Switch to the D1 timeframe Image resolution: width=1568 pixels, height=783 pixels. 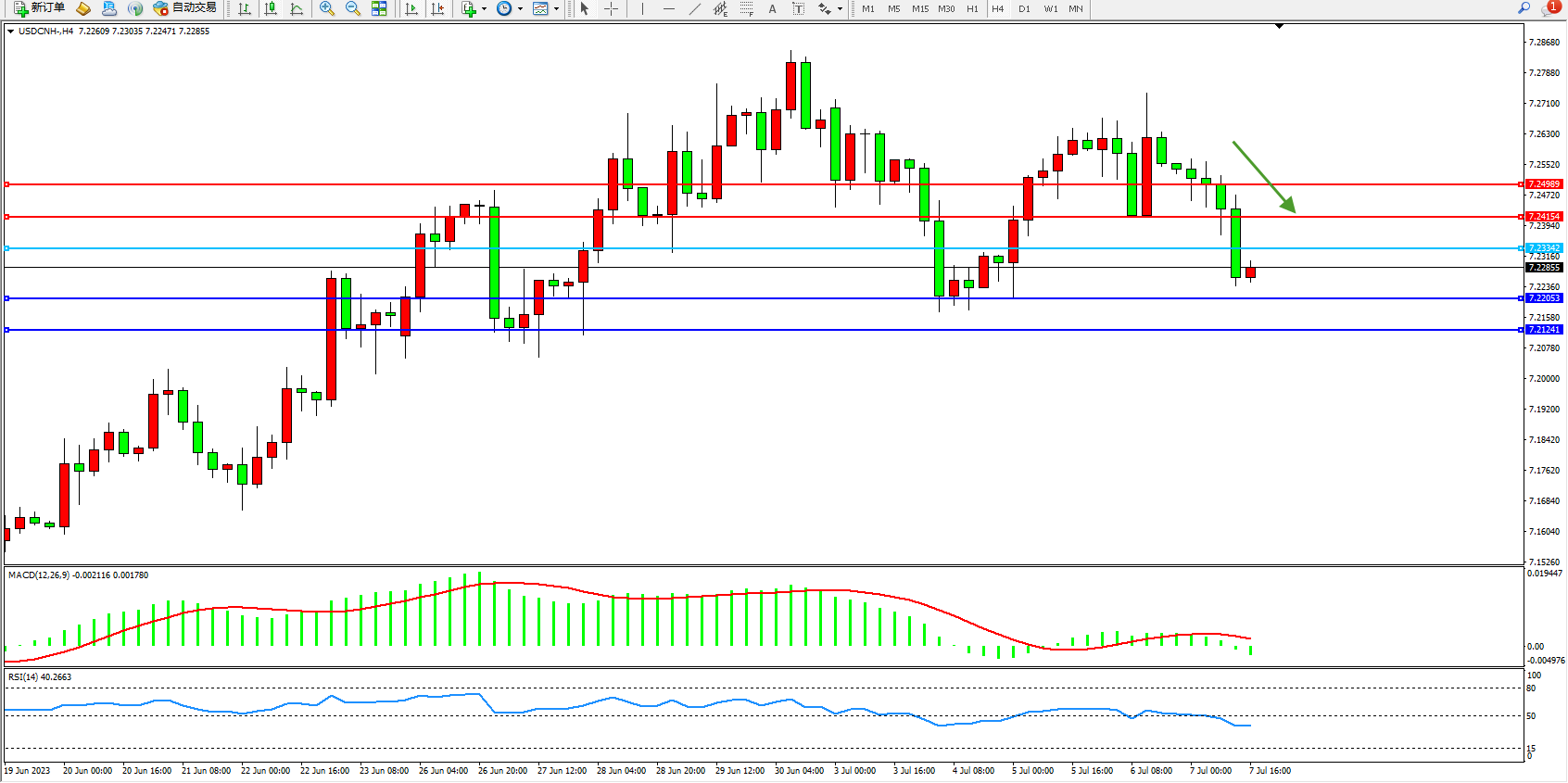(x=1024, y=8)
